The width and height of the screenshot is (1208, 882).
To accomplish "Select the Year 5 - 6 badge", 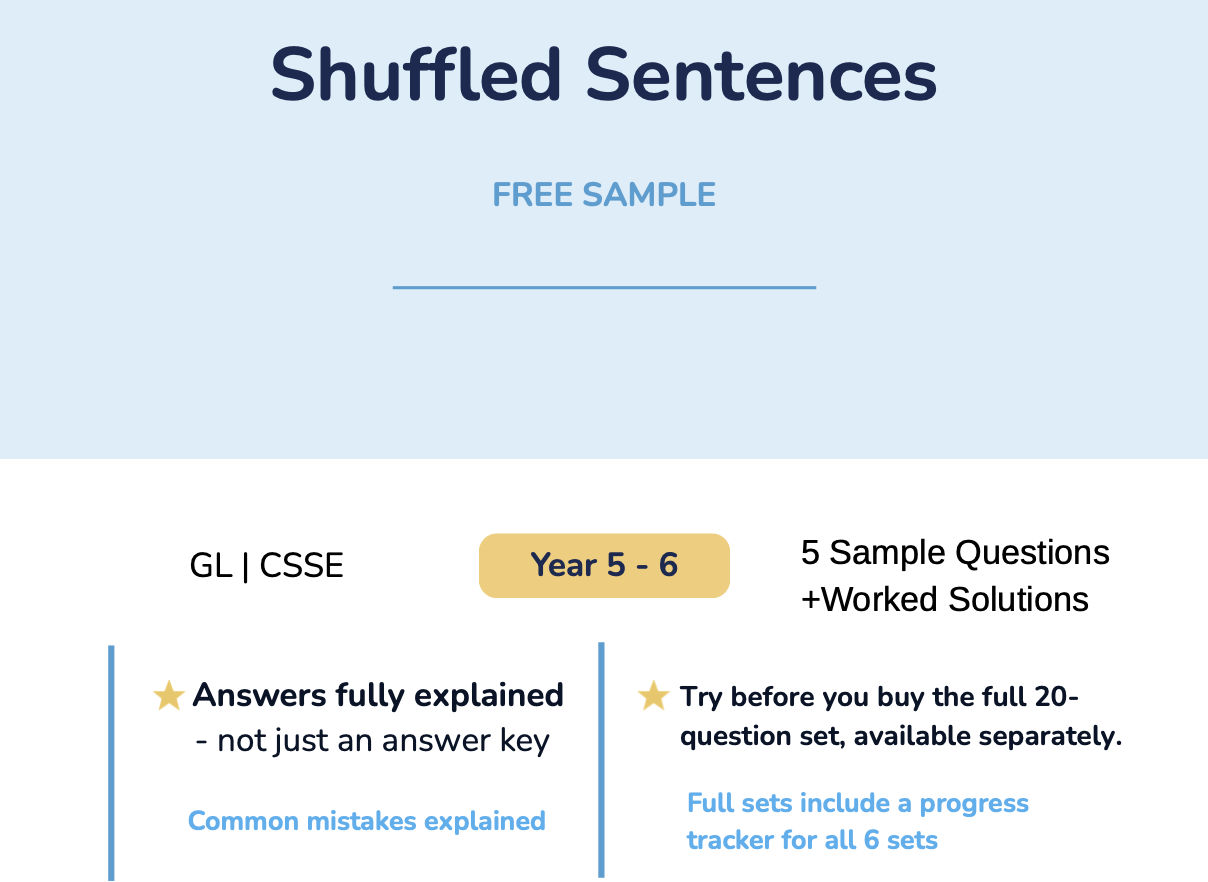I will pos(604,566).
